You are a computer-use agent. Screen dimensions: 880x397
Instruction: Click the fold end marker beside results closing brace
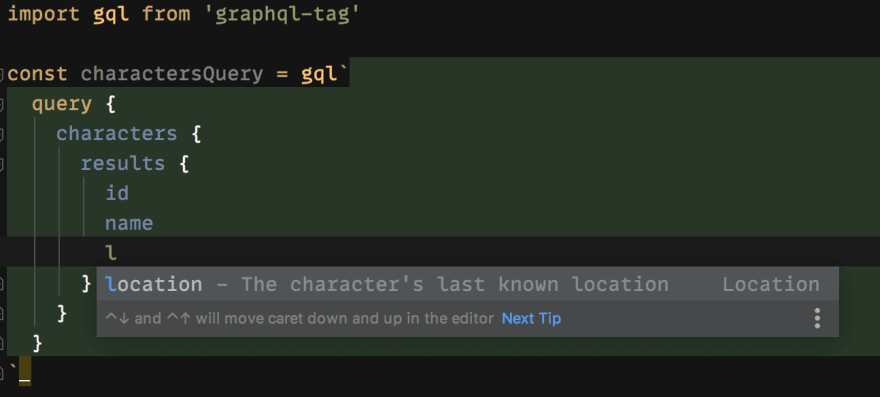[2, 284]
